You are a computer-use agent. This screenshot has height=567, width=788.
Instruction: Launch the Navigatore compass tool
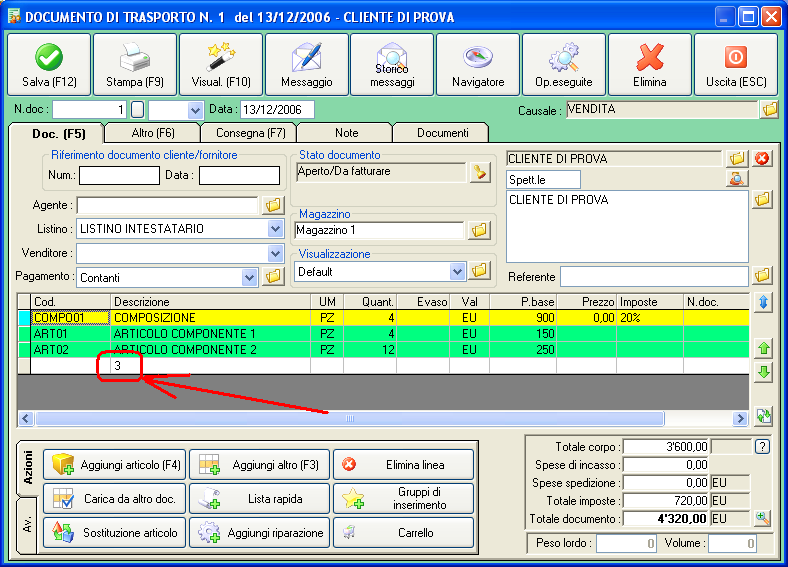(x=478, y=64)
